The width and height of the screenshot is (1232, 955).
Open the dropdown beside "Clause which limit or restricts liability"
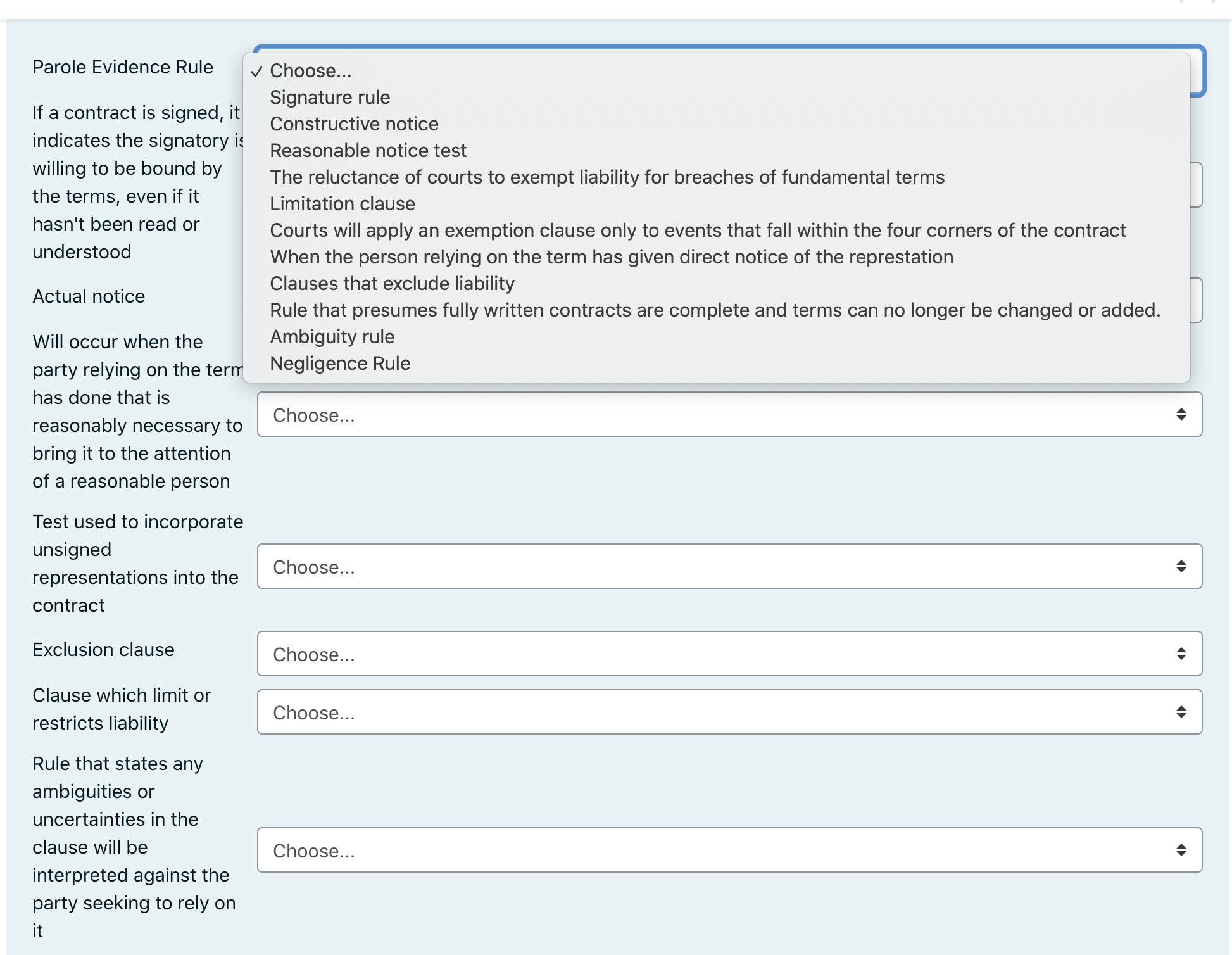tap(728, 712)
